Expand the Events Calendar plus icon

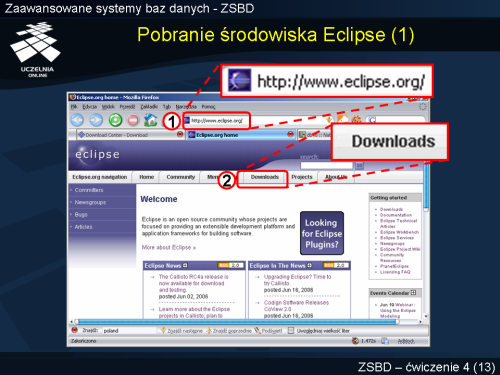413,293
